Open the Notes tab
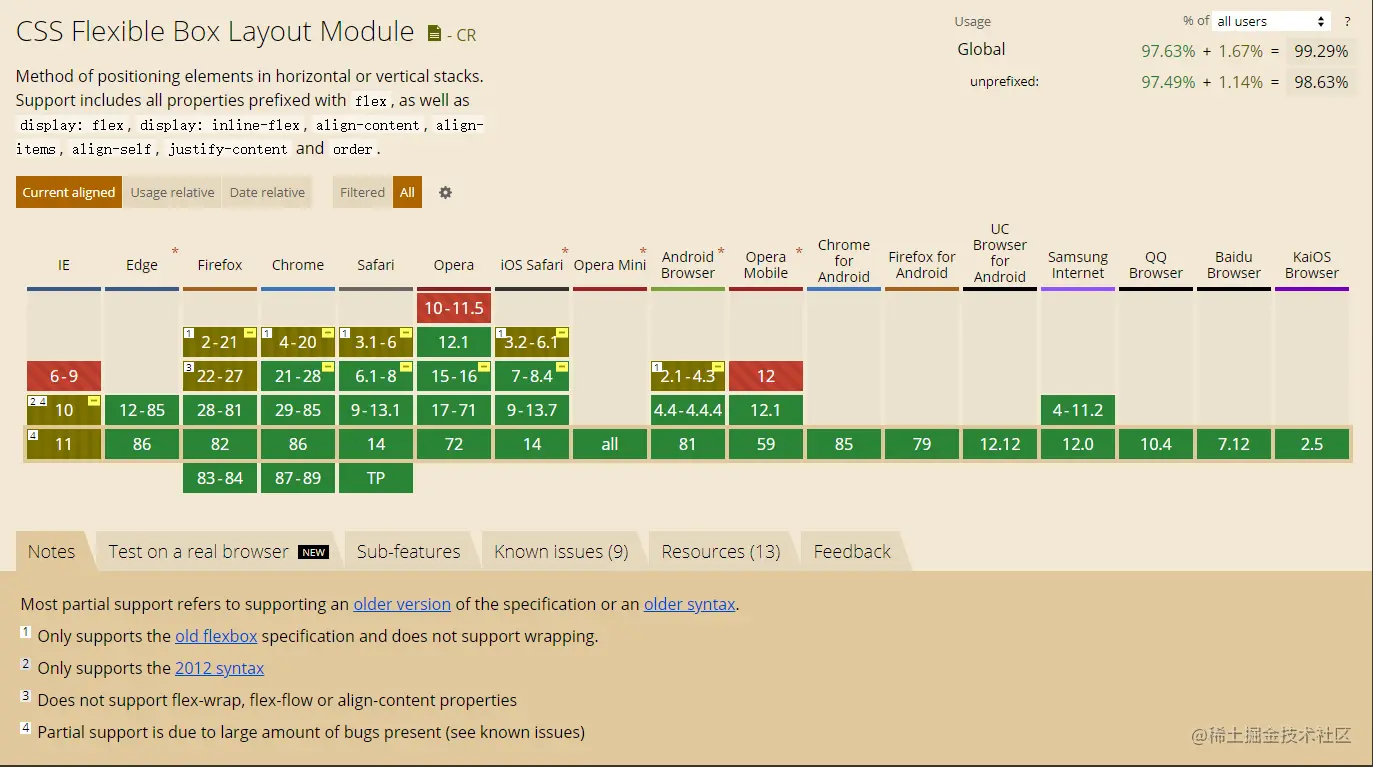This screenshot has height=767, width=1373. pyautogui.click(x=52, y=552)
